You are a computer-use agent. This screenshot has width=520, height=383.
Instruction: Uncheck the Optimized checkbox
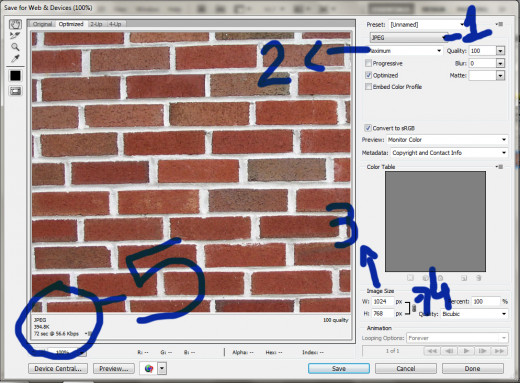368,75
